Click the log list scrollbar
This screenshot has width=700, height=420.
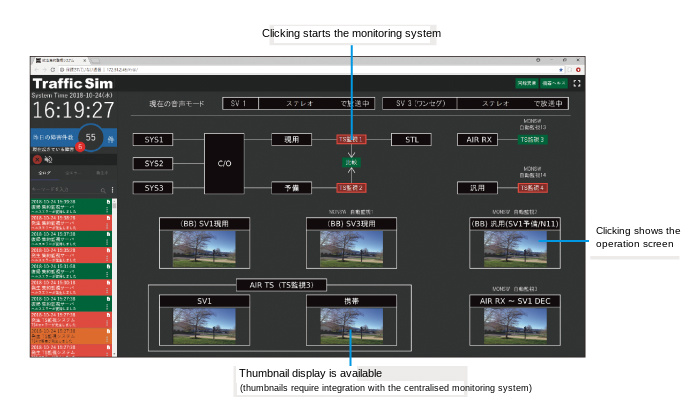click(115, 277)
